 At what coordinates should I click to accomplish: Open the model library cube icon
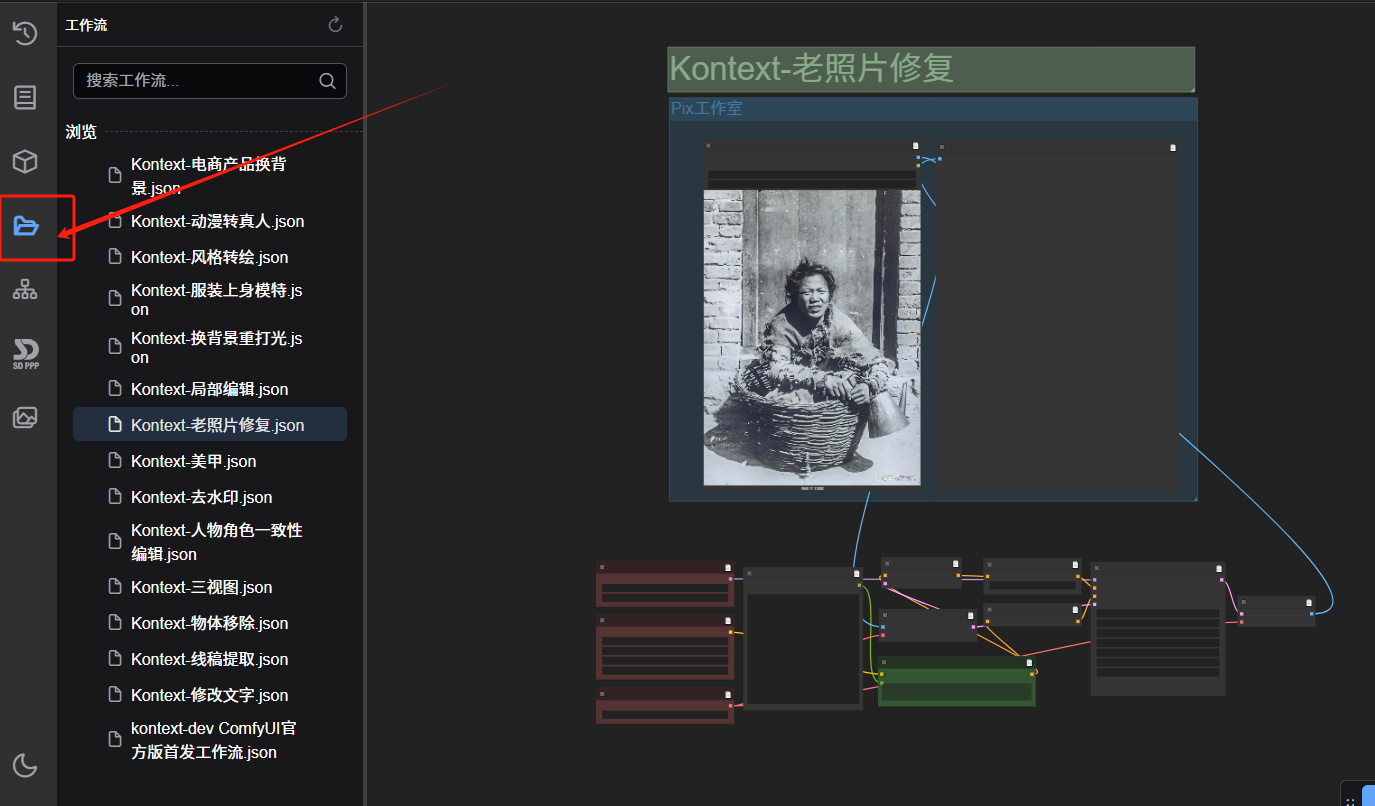[x=25, y=161]
